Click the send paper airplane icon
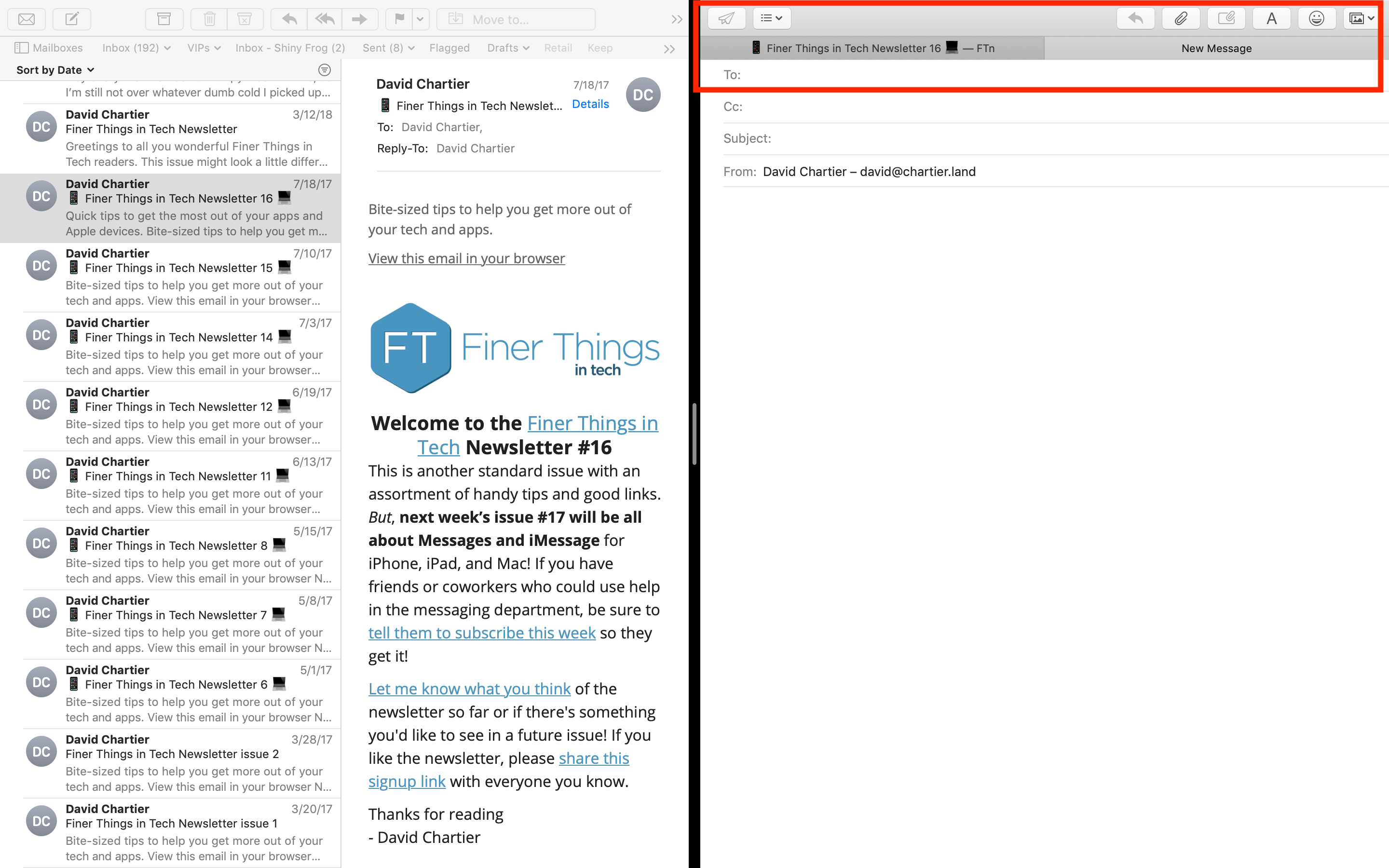Image resolution: width=1389 pixels, height=868 pixels. [x=727, y=18]
